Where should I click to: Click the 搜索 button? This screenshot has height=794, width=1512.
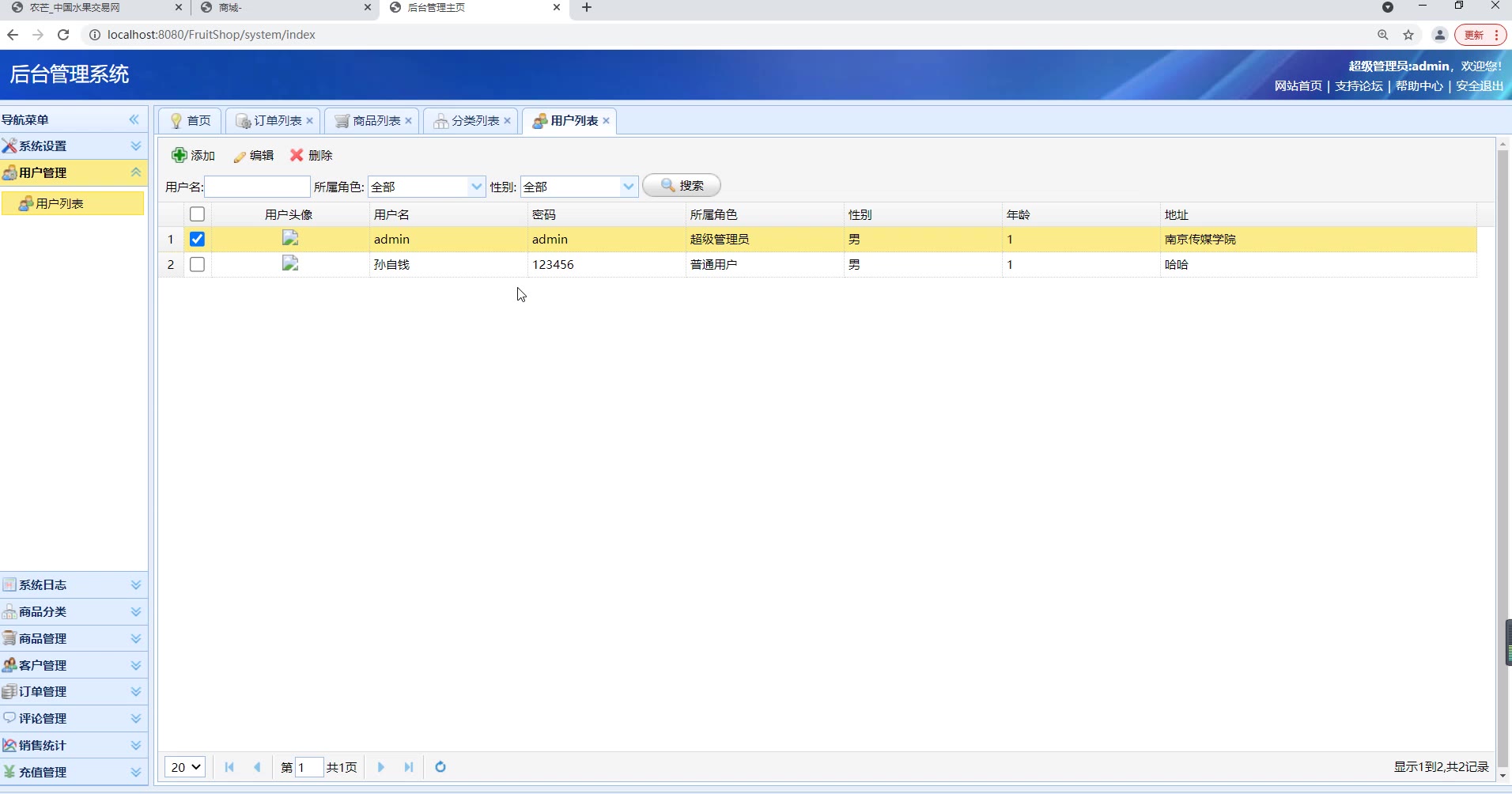(x=682, y=186)
